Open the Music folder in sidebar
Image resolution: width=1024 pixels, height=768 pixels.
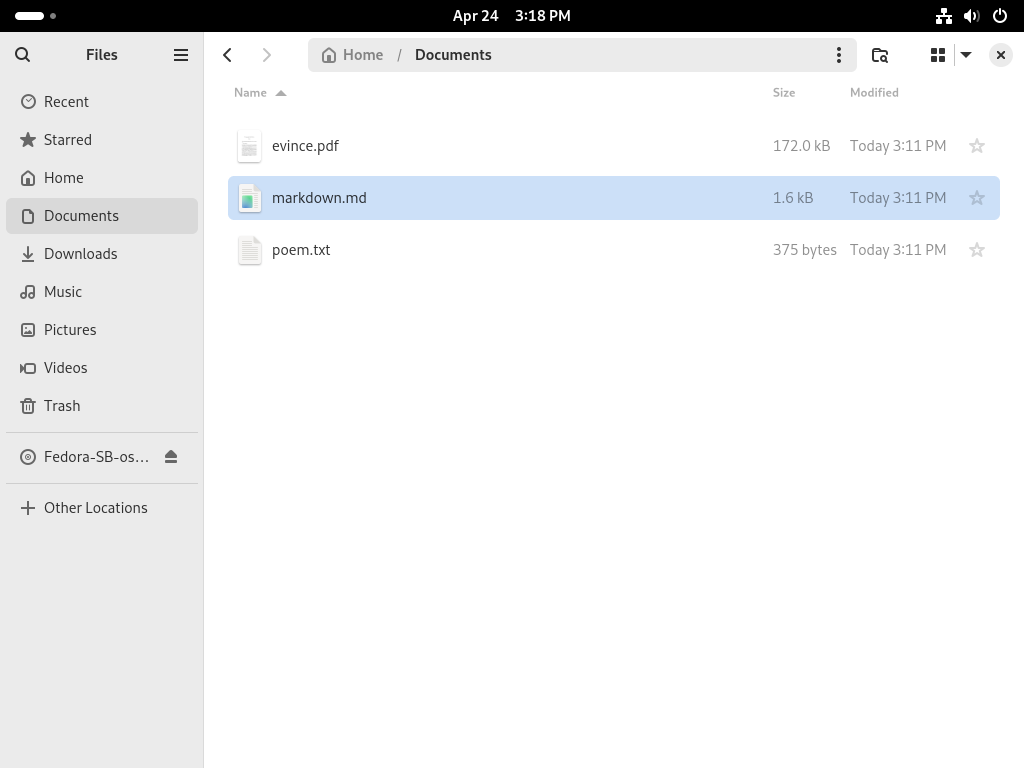(102, 292)
